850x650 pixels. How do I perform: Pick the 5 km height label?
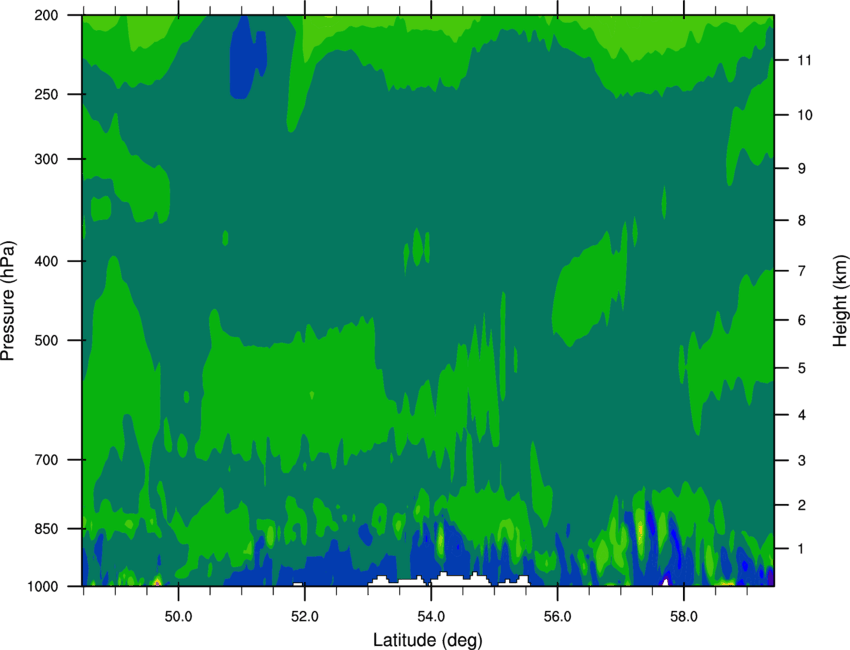click(x=802, y=368)
